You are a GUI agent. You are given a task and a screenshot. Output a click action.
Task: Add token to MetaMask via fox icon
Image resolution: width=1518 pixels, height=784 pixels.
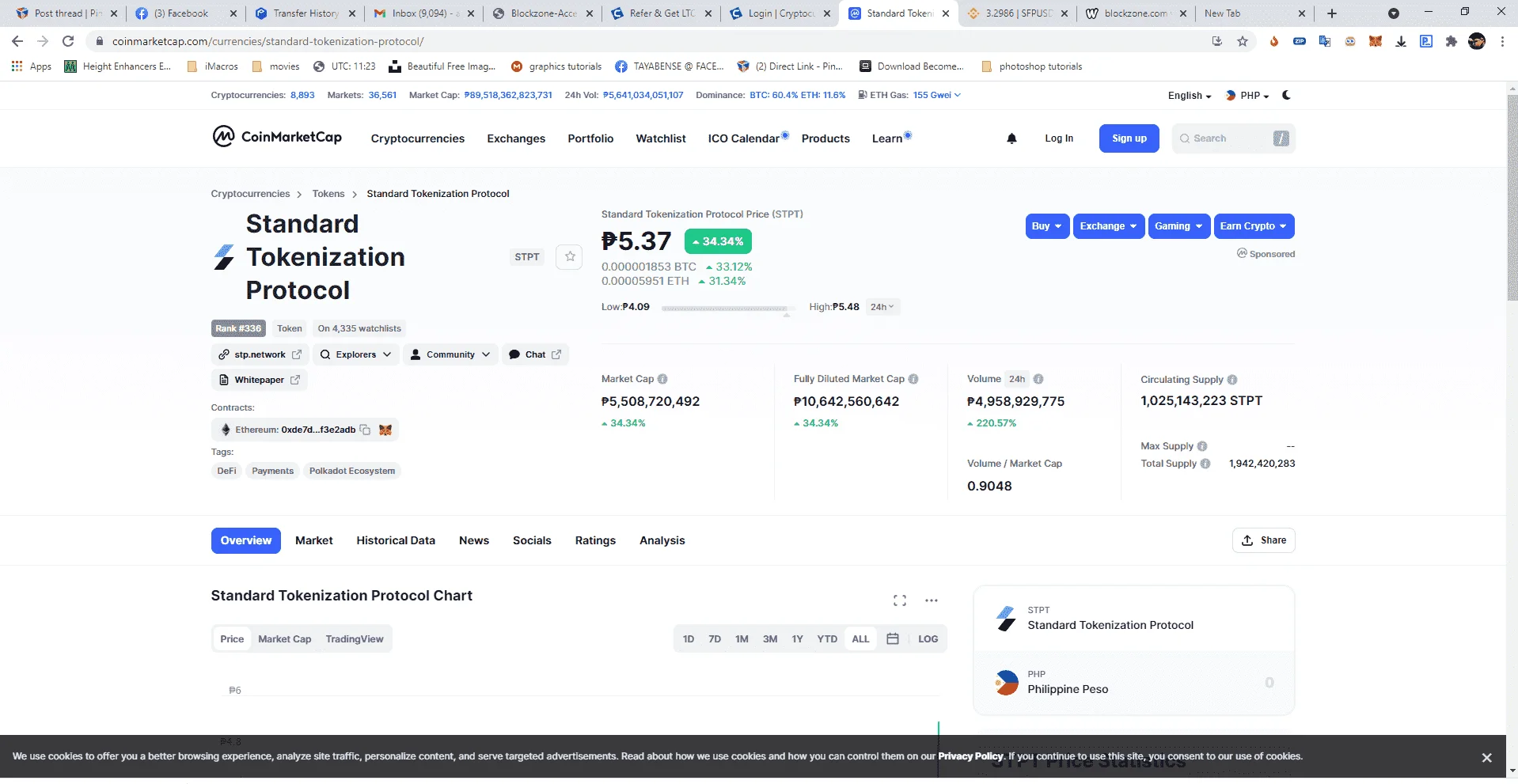pos(385,430)
